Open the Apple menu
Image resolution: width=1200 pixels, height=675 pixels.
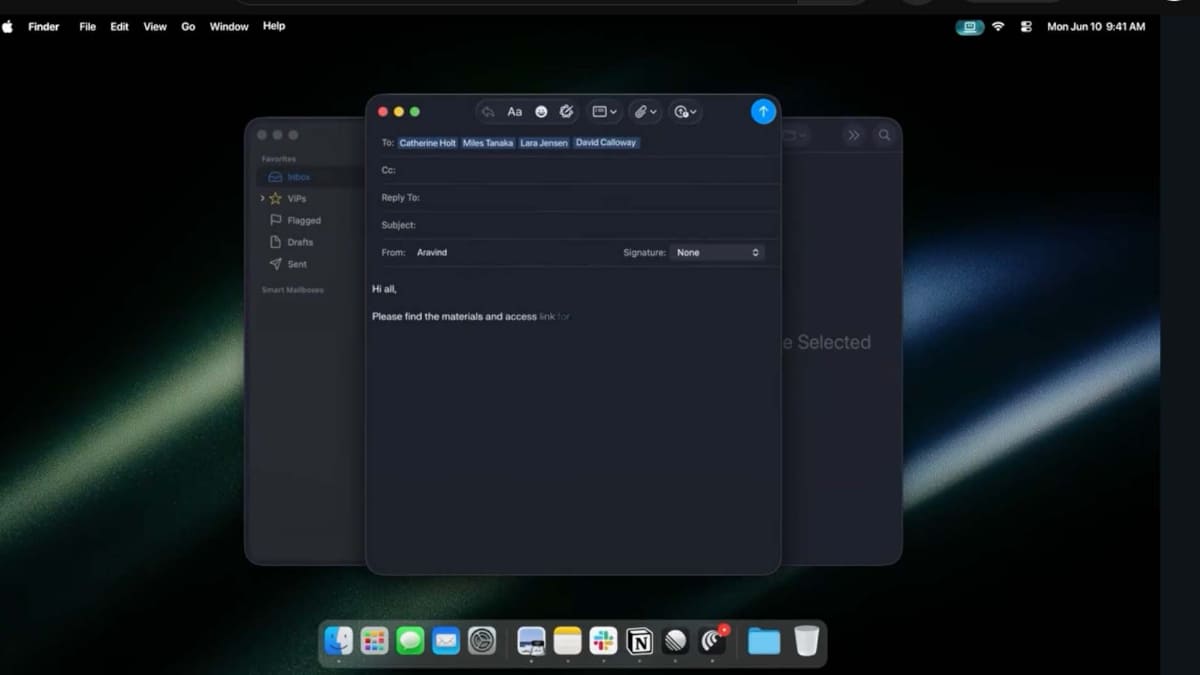click(x=8, y=27)
